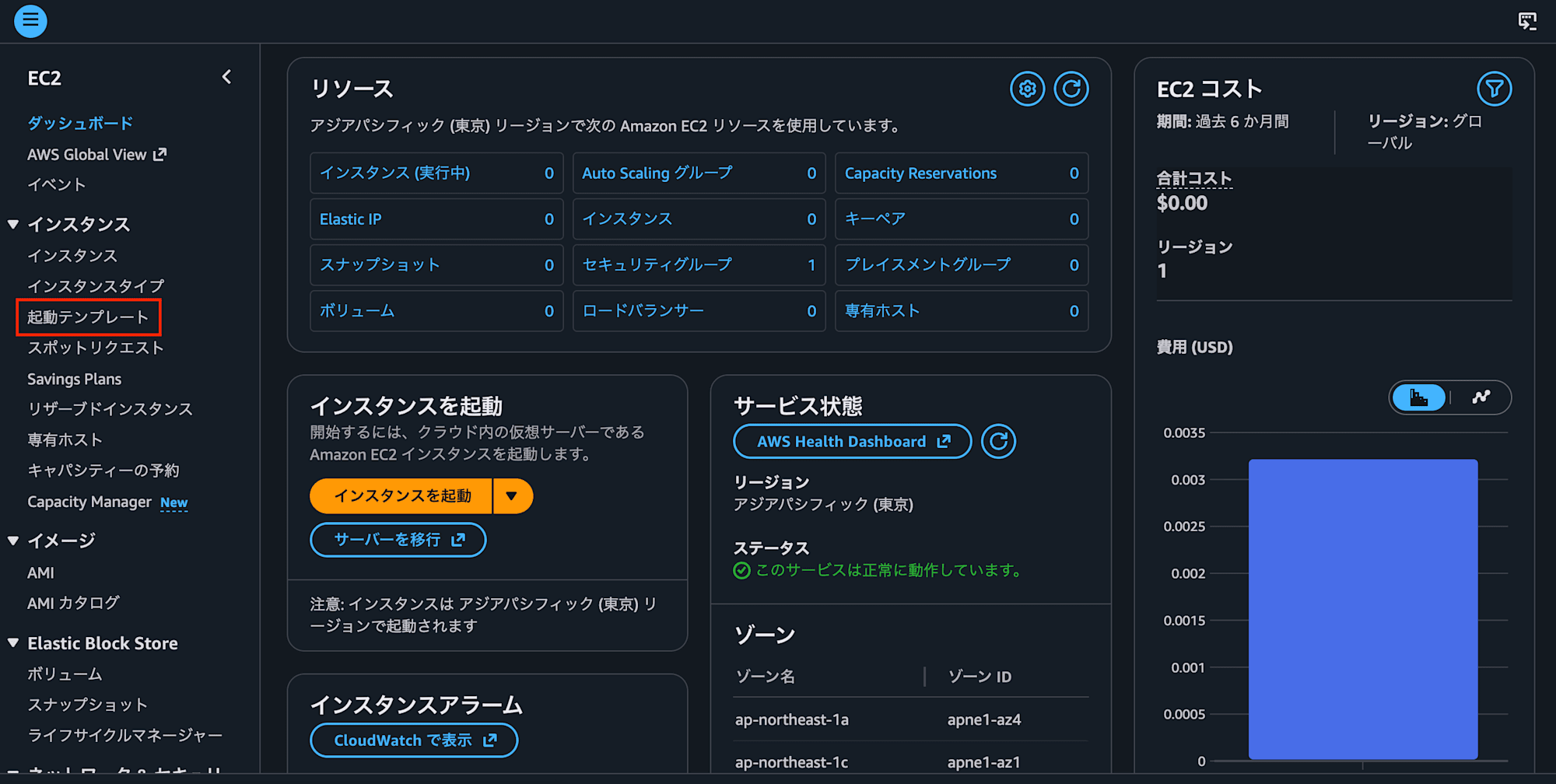The width and height of the screenshot is (1556, 784).
Task: Click ap-northeast-1a zone name
Action: point(791,719)
